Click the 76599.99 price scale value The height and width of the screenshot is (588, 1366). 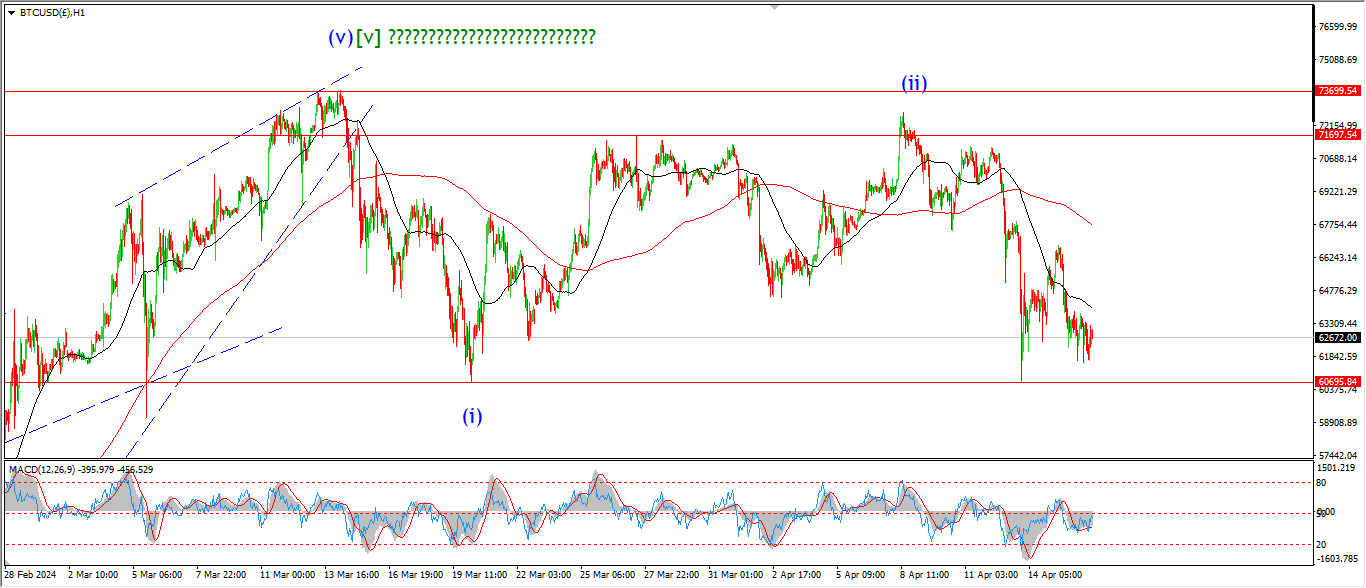(1337, 27)
